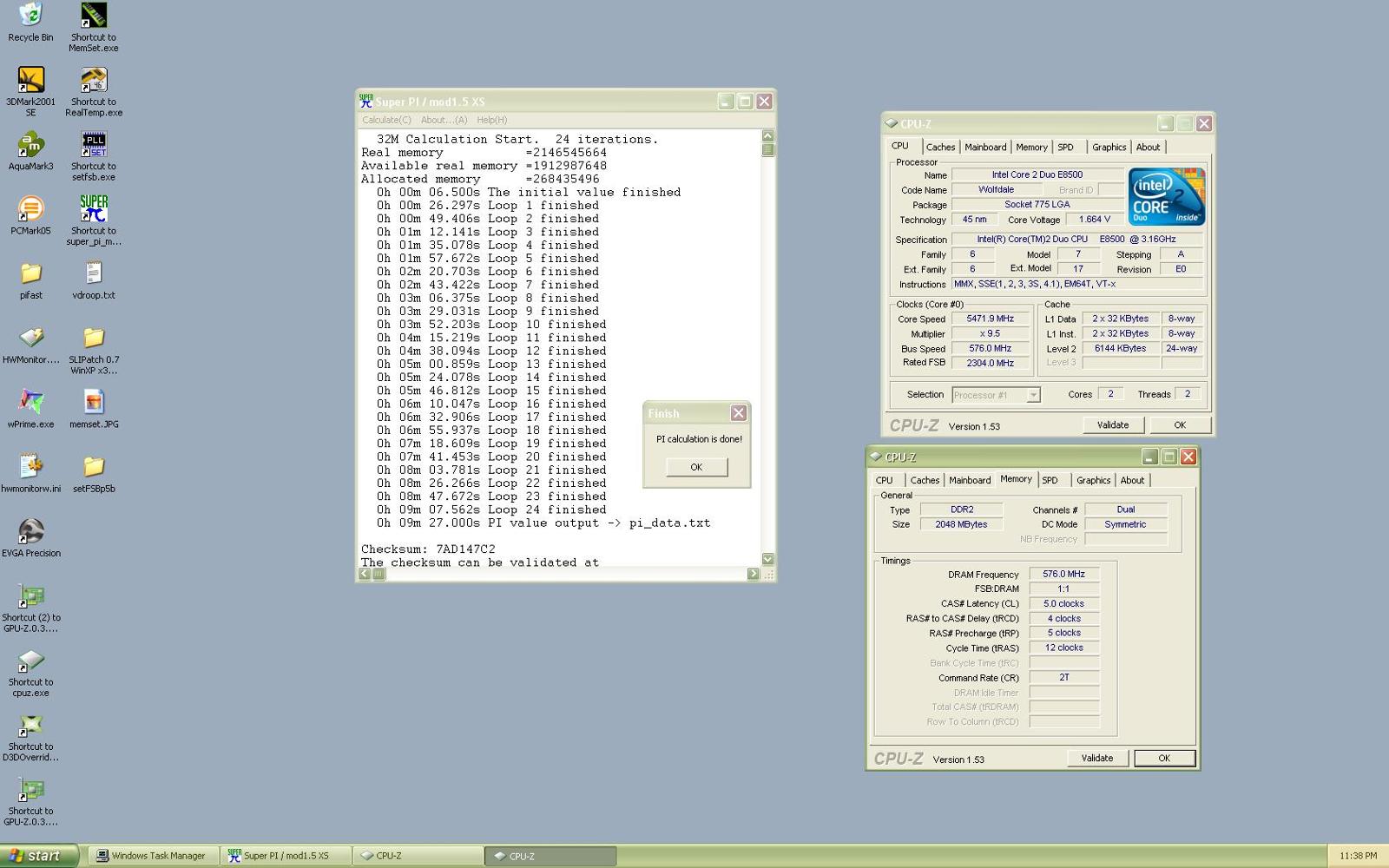
Task: Select the HWMonitor desktop icon
Action: tap(30, 337)
